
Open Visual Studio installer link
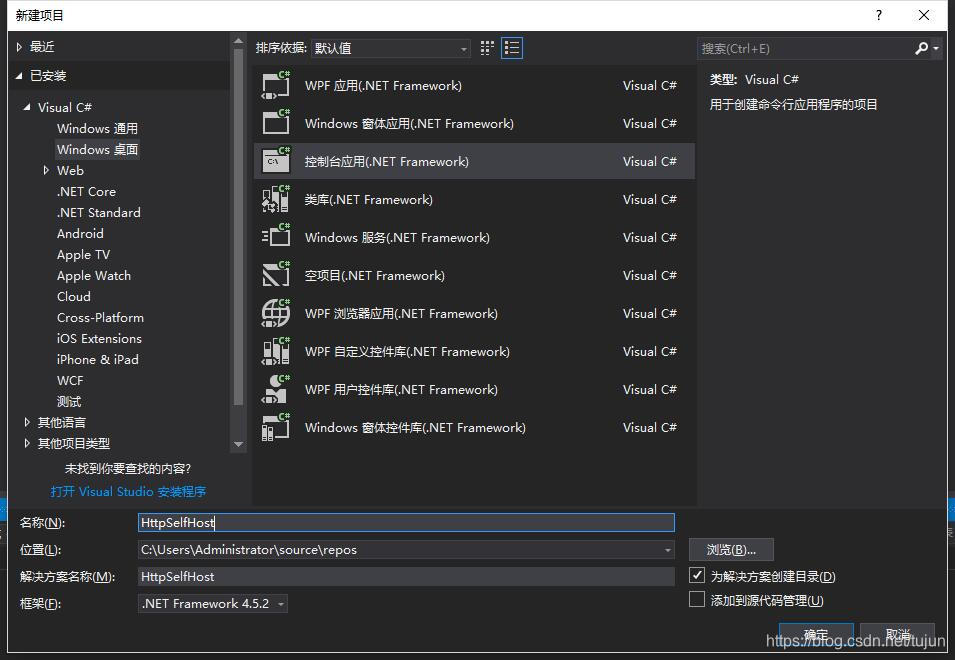(x=128, y=491)
